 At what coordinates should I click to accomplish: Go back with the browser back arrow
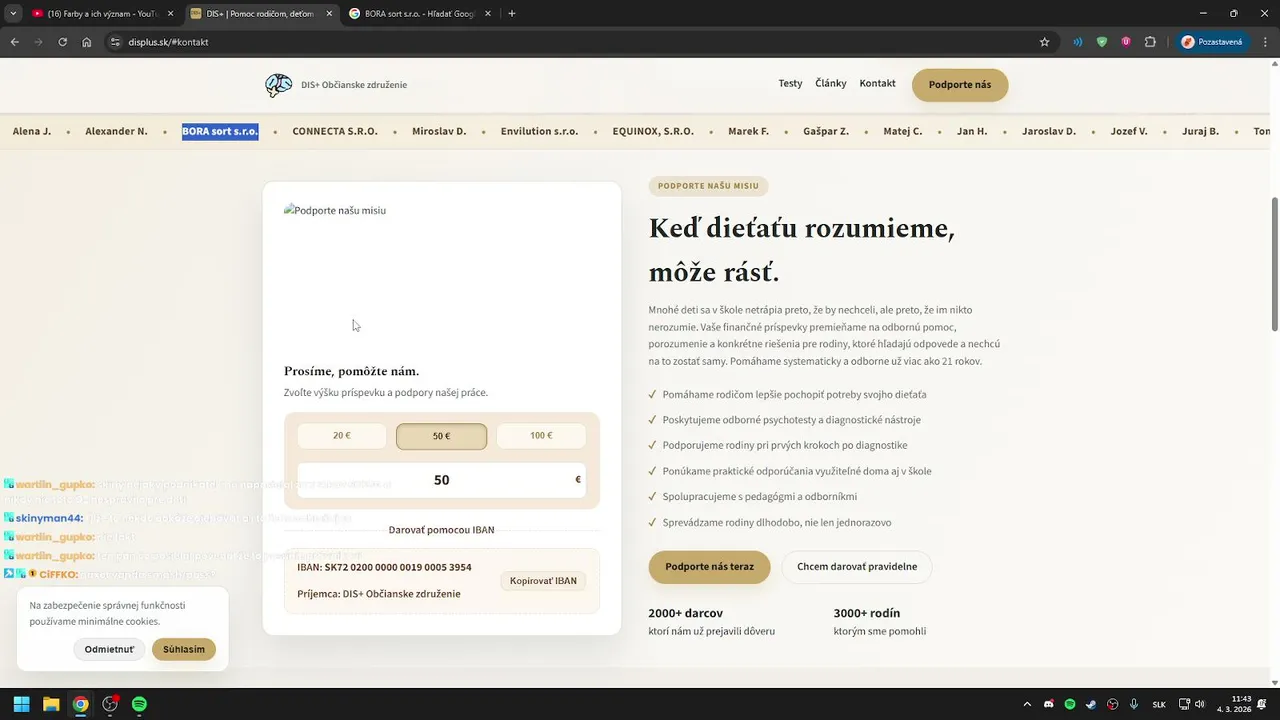click(x=15, y=42)
